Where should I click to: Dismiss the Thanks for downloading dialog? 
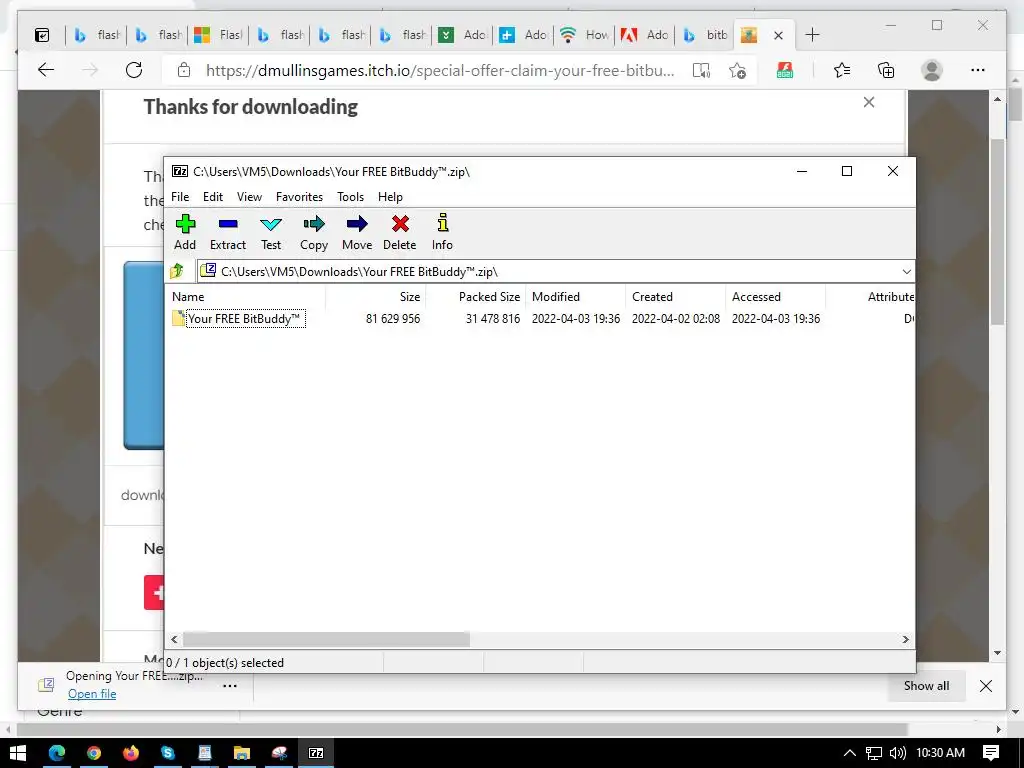pyautogui.click(x=869, y=102)
